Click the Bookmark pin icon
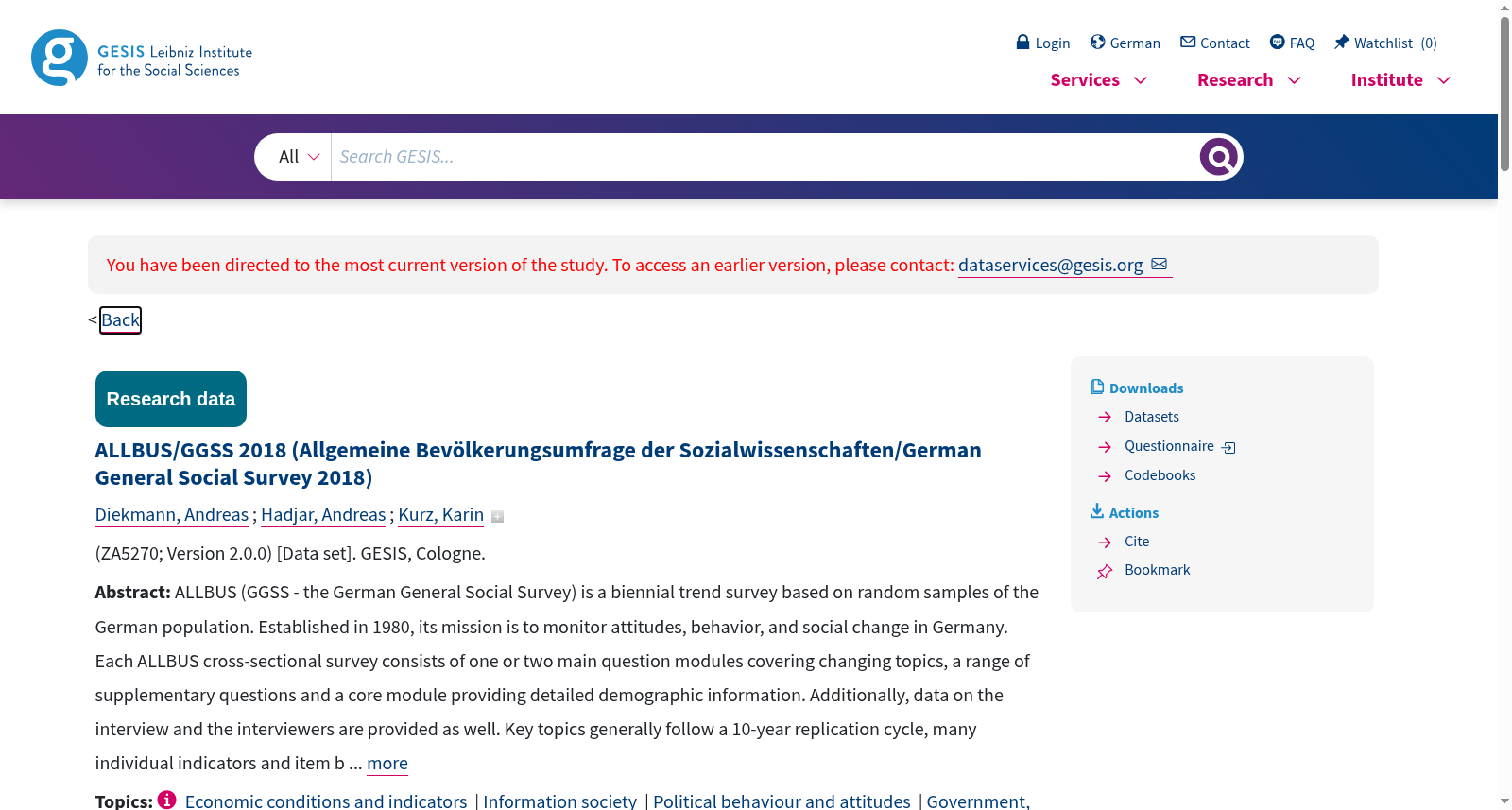Screen dimensions: 1512x810 tap(1105, 571)
